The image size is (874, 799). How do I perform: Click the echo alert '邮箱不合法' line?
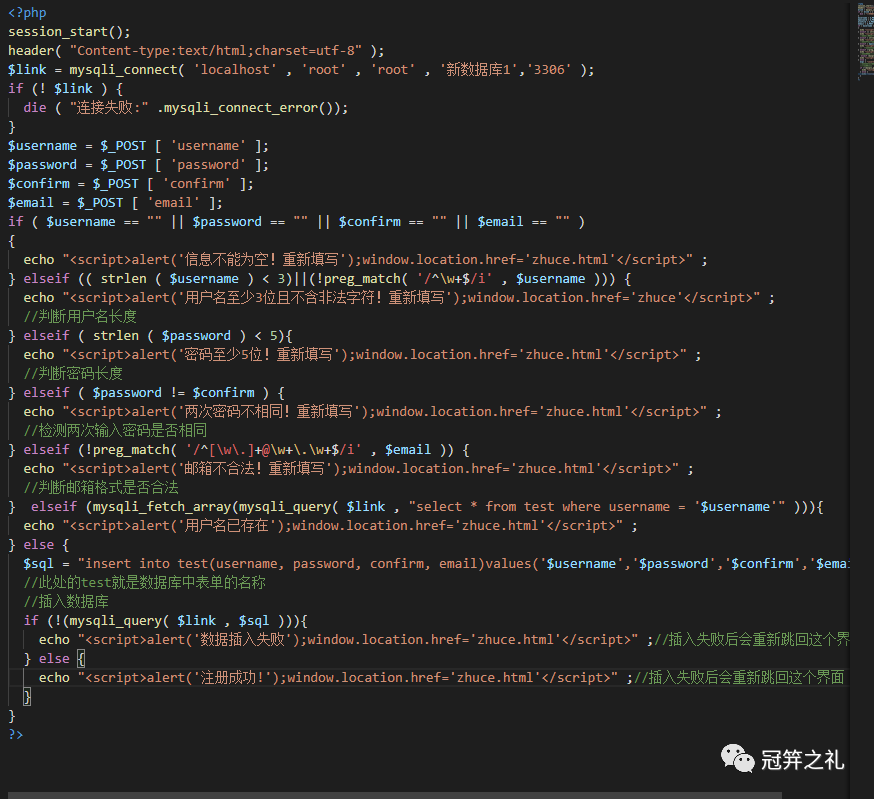[358, 468]
